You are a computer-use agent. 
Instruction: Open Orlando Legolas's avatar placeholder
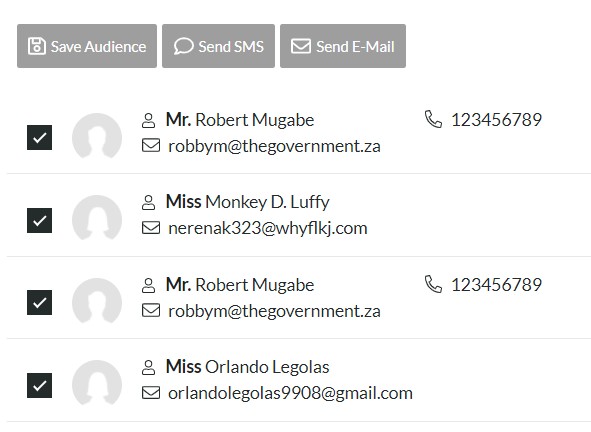tap(97, 382)
